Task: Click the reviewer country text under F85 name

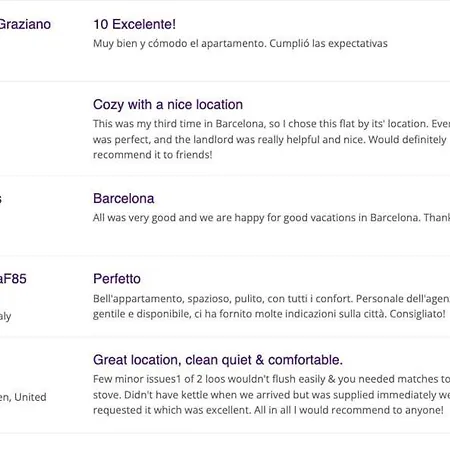Action: (x=6, y=316)
